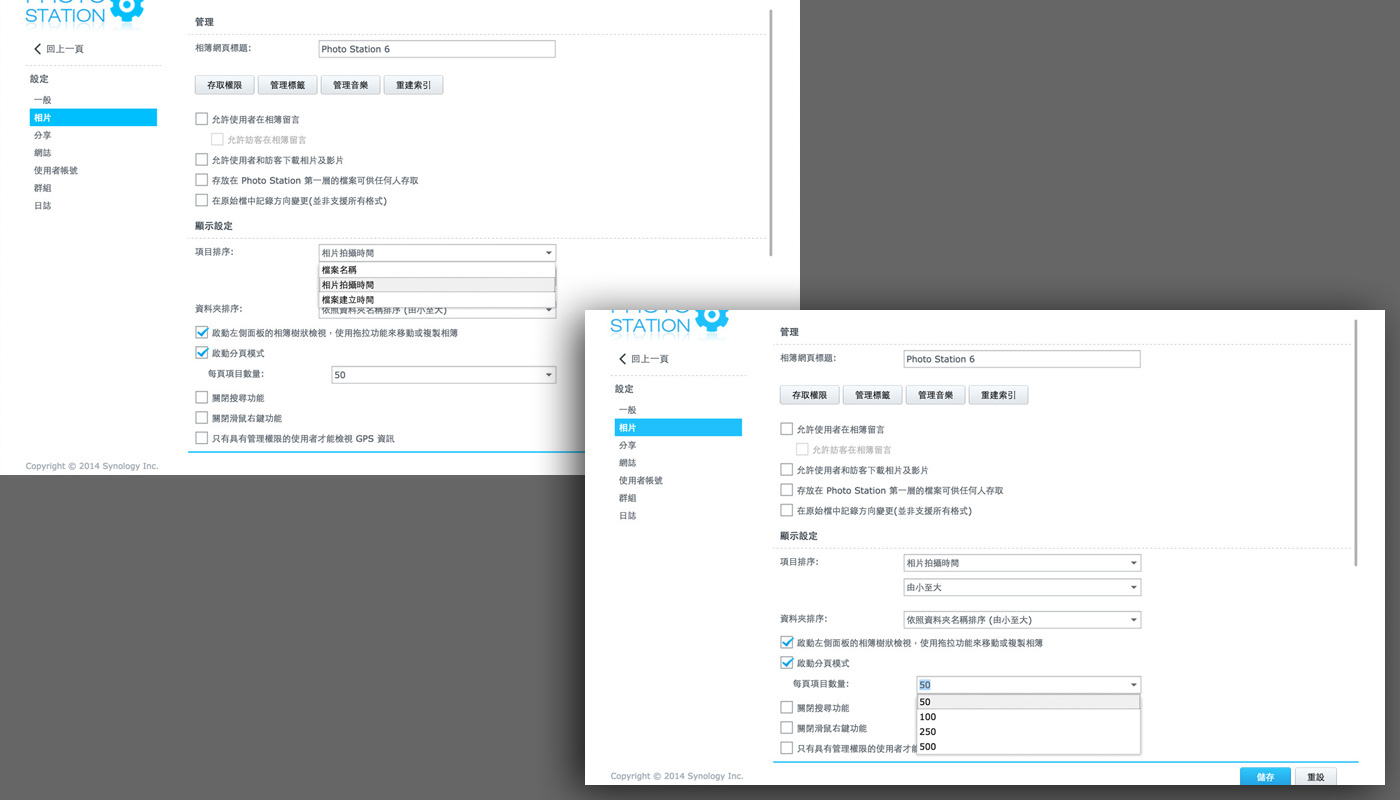Screen dimensions: 1400x800
Task: Click the 重設 reset button
Action: (x=1315, y=777)
